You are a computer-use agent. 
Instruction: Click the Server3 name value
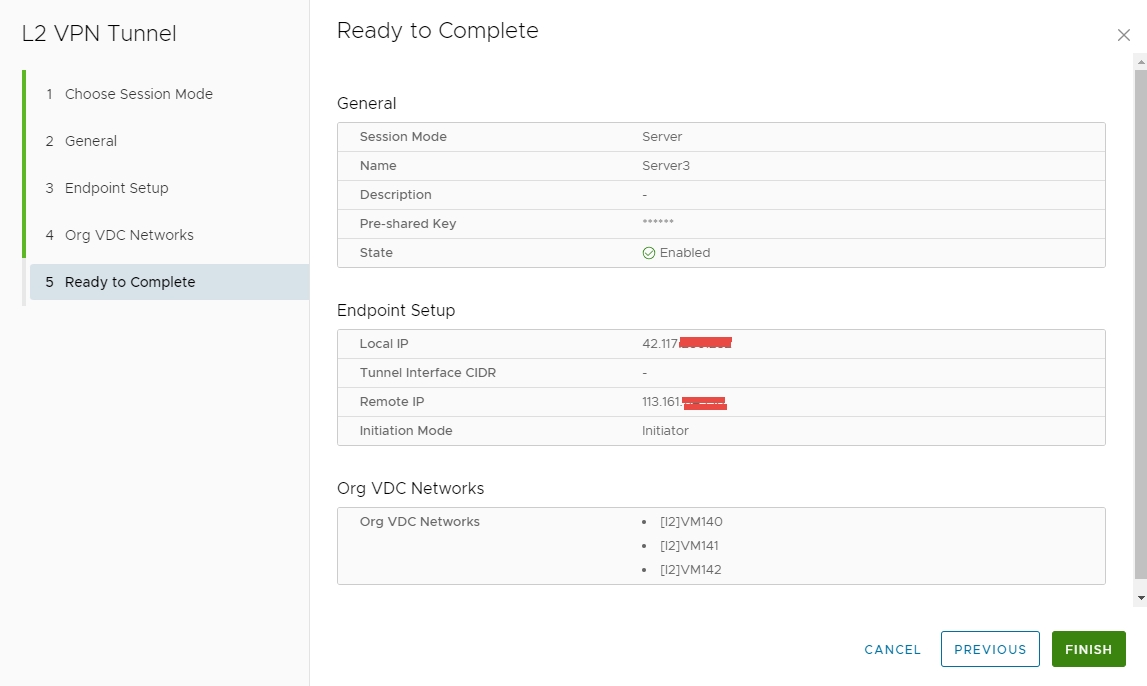click(666, 166)
